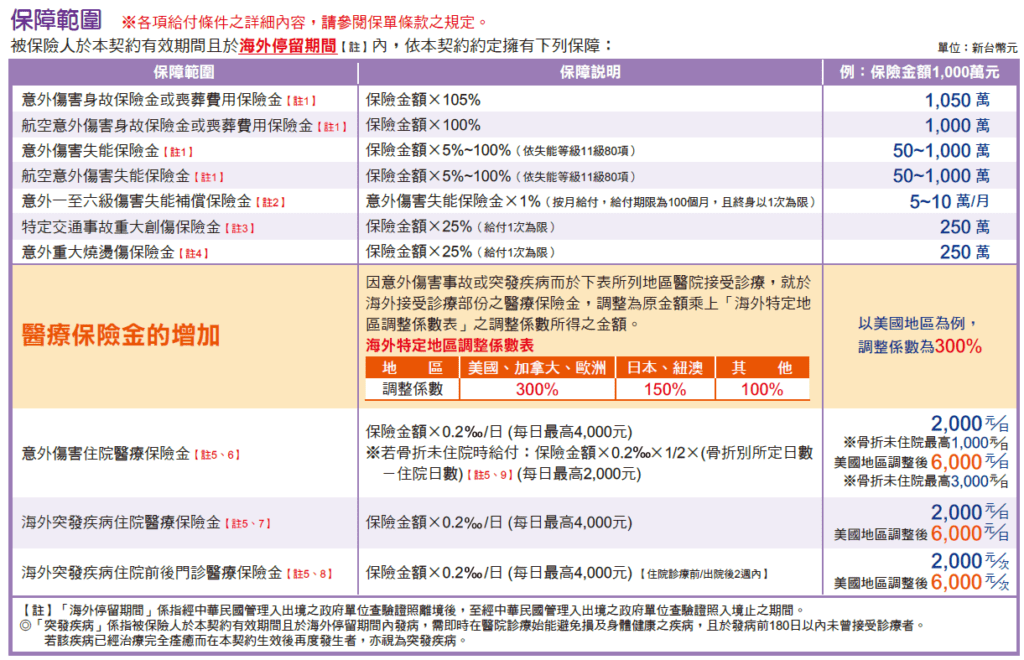Click 以美國地區為例 example text

pyautogui.click(x=918, y=323)
